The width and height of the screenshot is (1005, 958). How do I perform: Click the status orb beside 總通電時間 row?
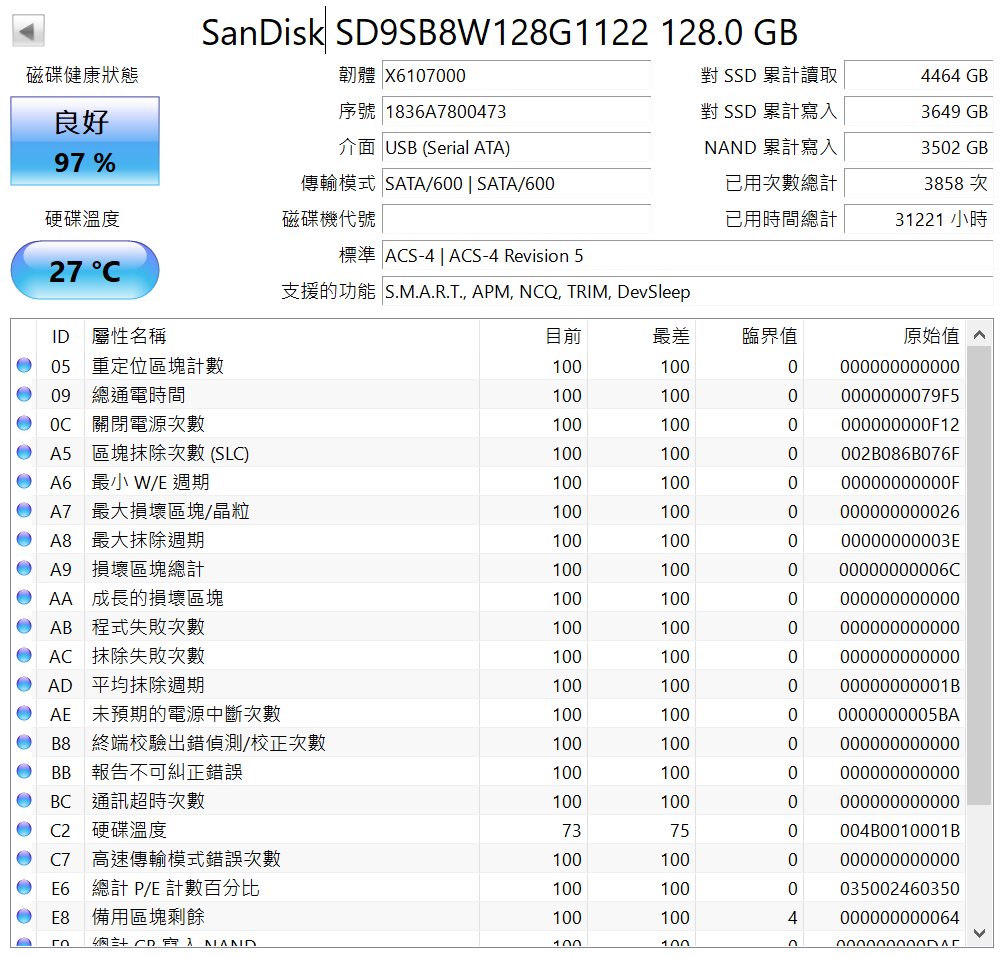(x=24, y=395)
